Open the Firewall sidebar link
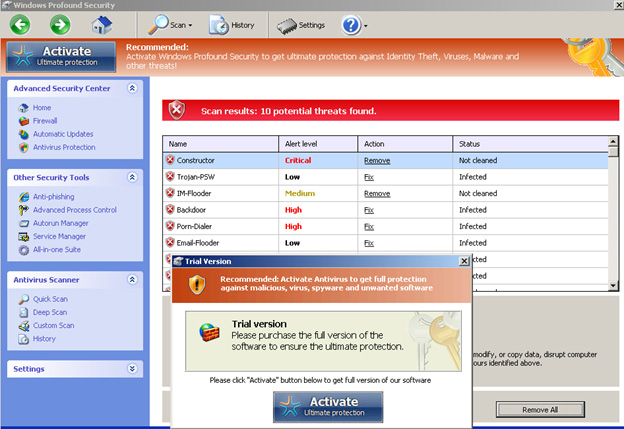The image size is (624, 429). pos(45,121)
